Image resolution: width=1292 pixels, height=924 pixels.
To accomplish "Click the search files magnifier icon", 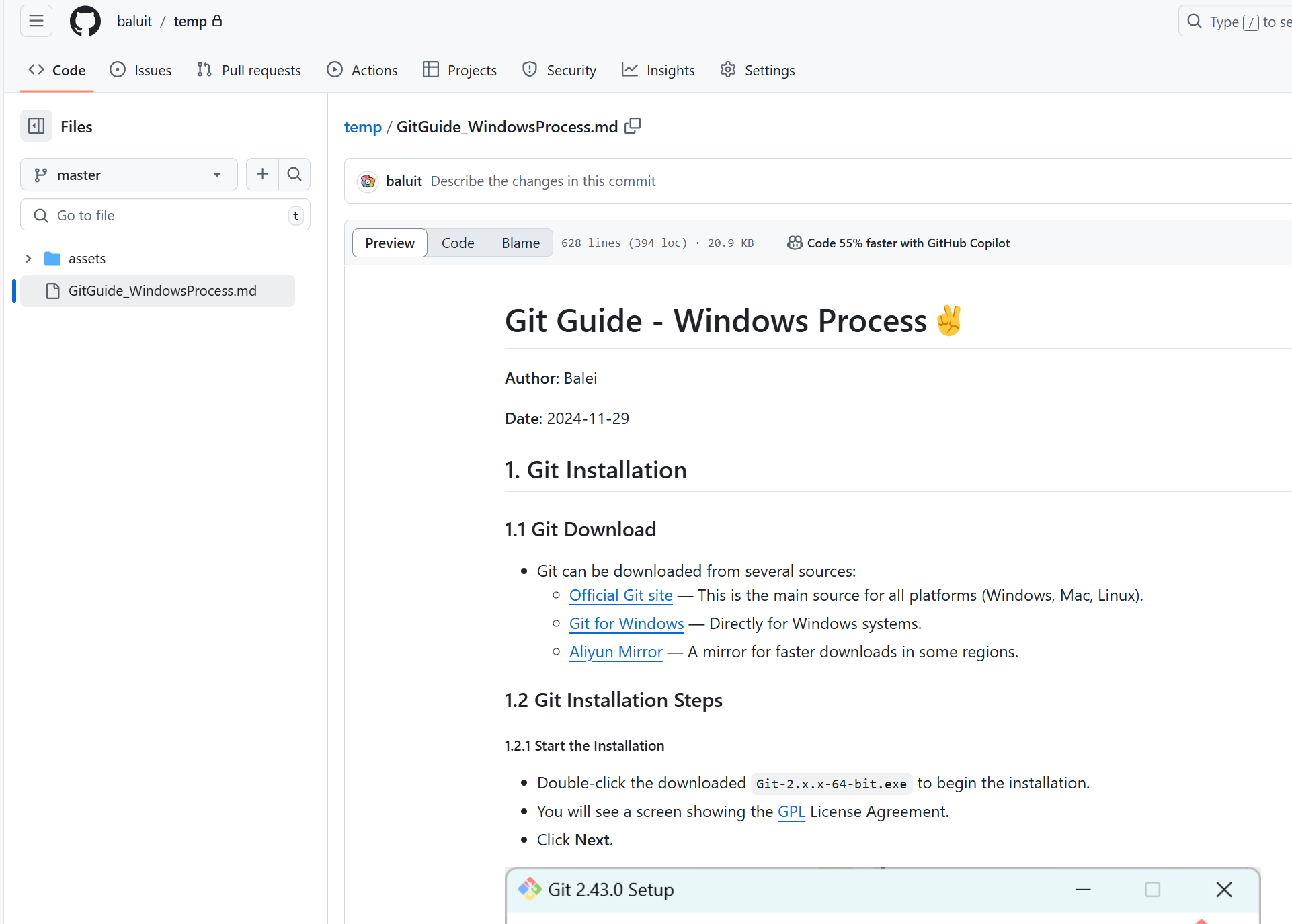I will pos(294,175).
